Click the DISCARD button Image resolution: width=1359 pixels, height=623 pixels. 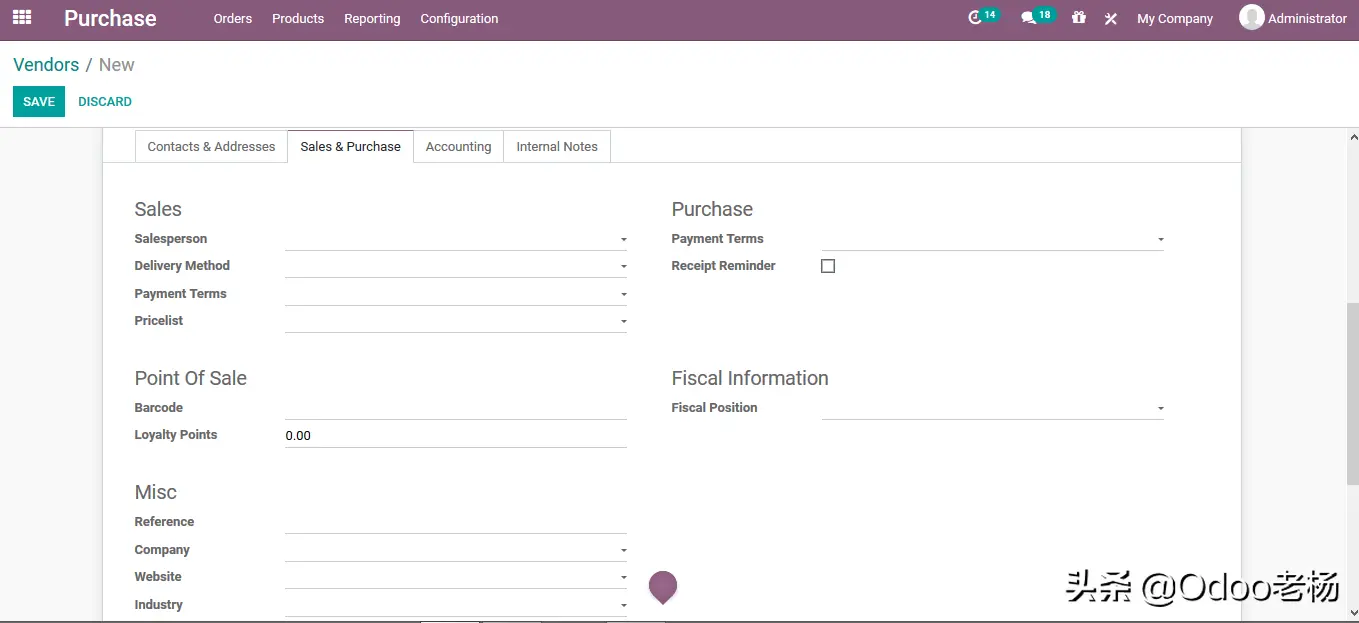[x=105, y=101]
